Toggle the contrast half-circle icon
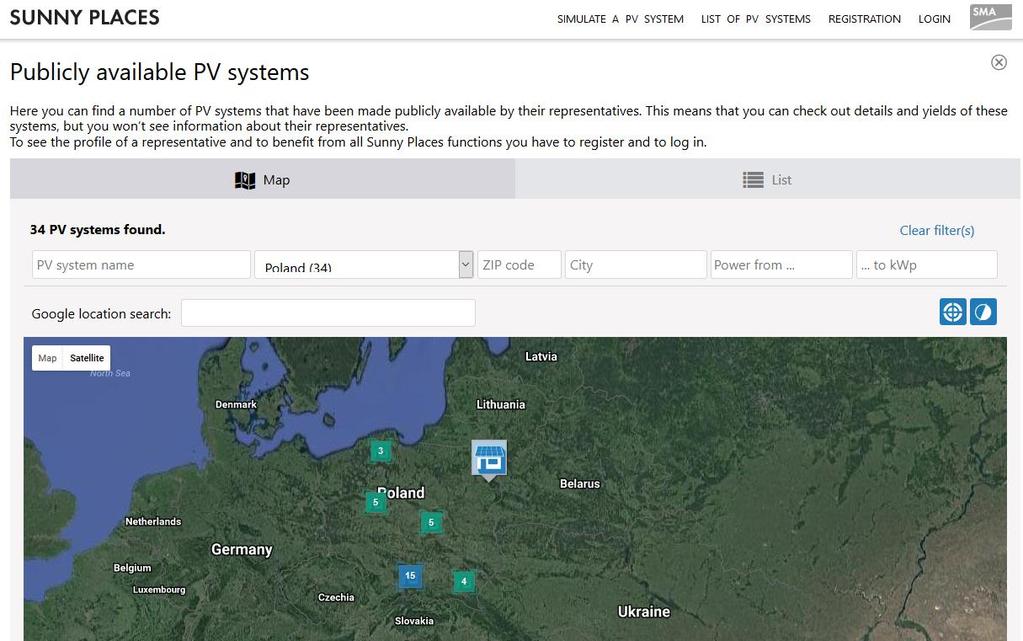Viewport: 1023px width, 641px height. pyautogui.click(x=983, y=311)
